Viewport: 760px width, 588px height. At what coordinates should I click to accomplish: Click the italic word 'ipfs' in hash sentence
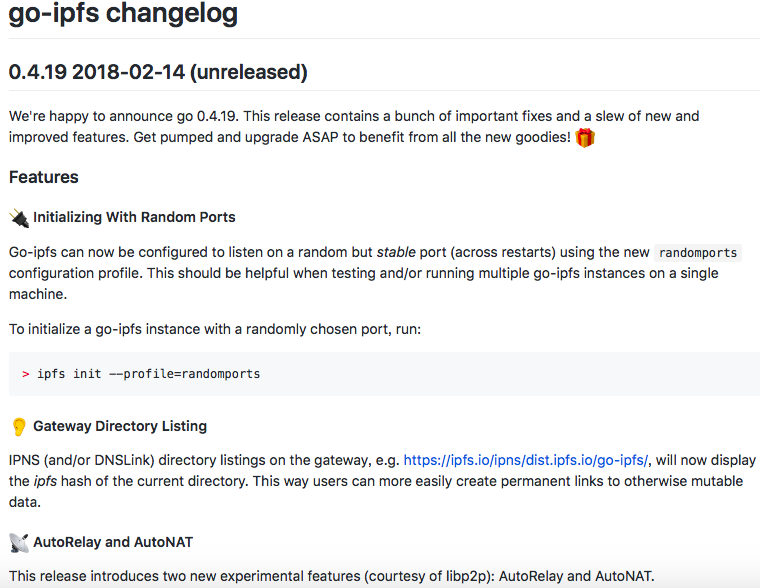45,481
